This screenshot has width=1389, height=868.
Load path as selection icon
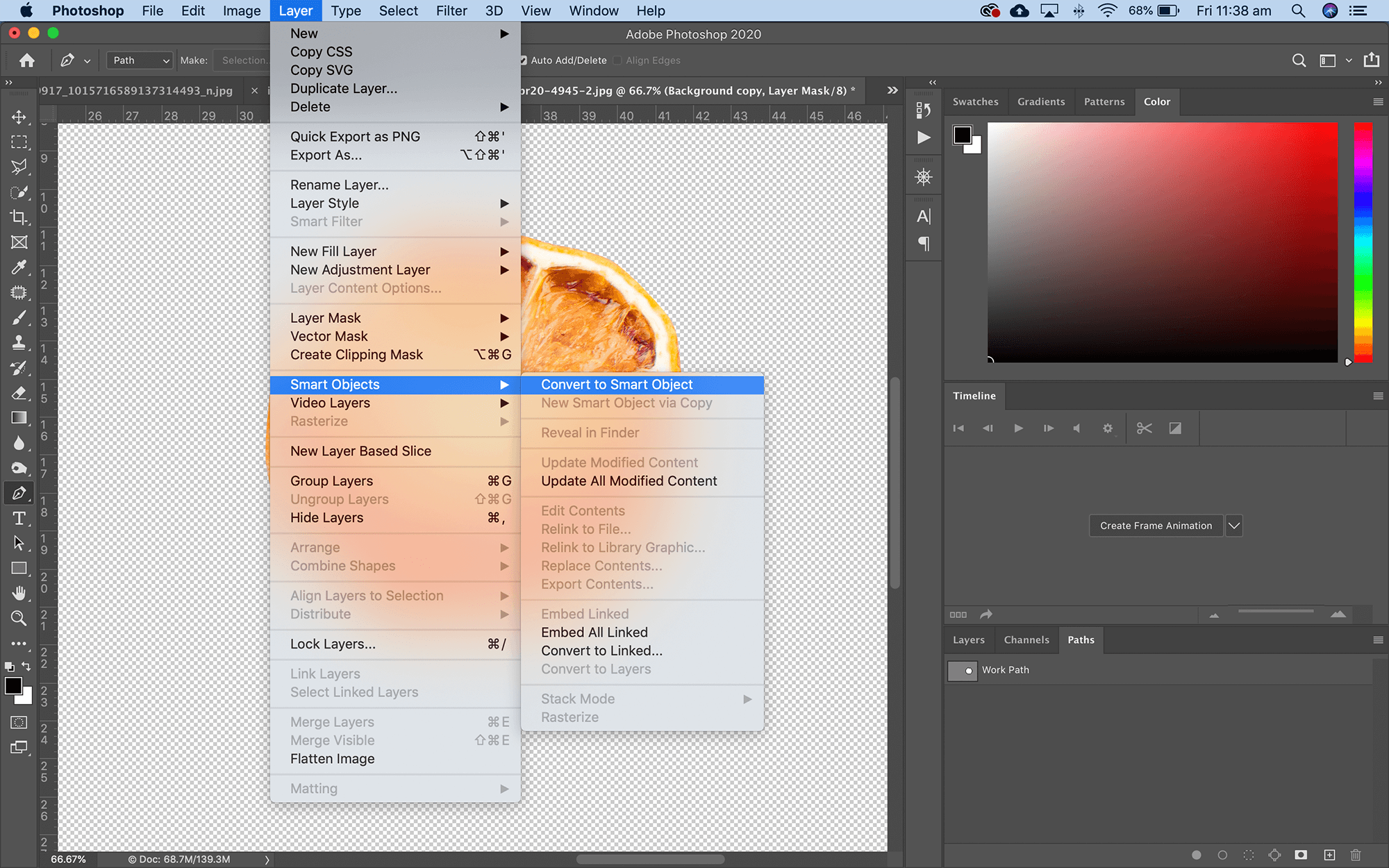pyautogui.click(x=1249, y=855)
